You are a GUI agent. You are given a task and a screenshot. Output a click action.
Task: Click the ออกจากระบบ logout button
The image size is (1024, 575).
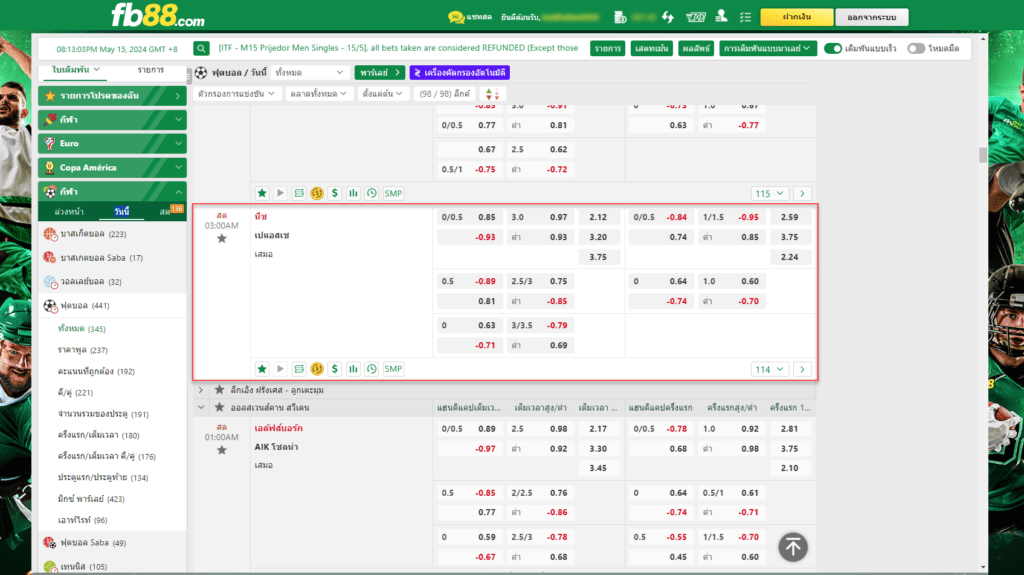[x=872, y=17]
